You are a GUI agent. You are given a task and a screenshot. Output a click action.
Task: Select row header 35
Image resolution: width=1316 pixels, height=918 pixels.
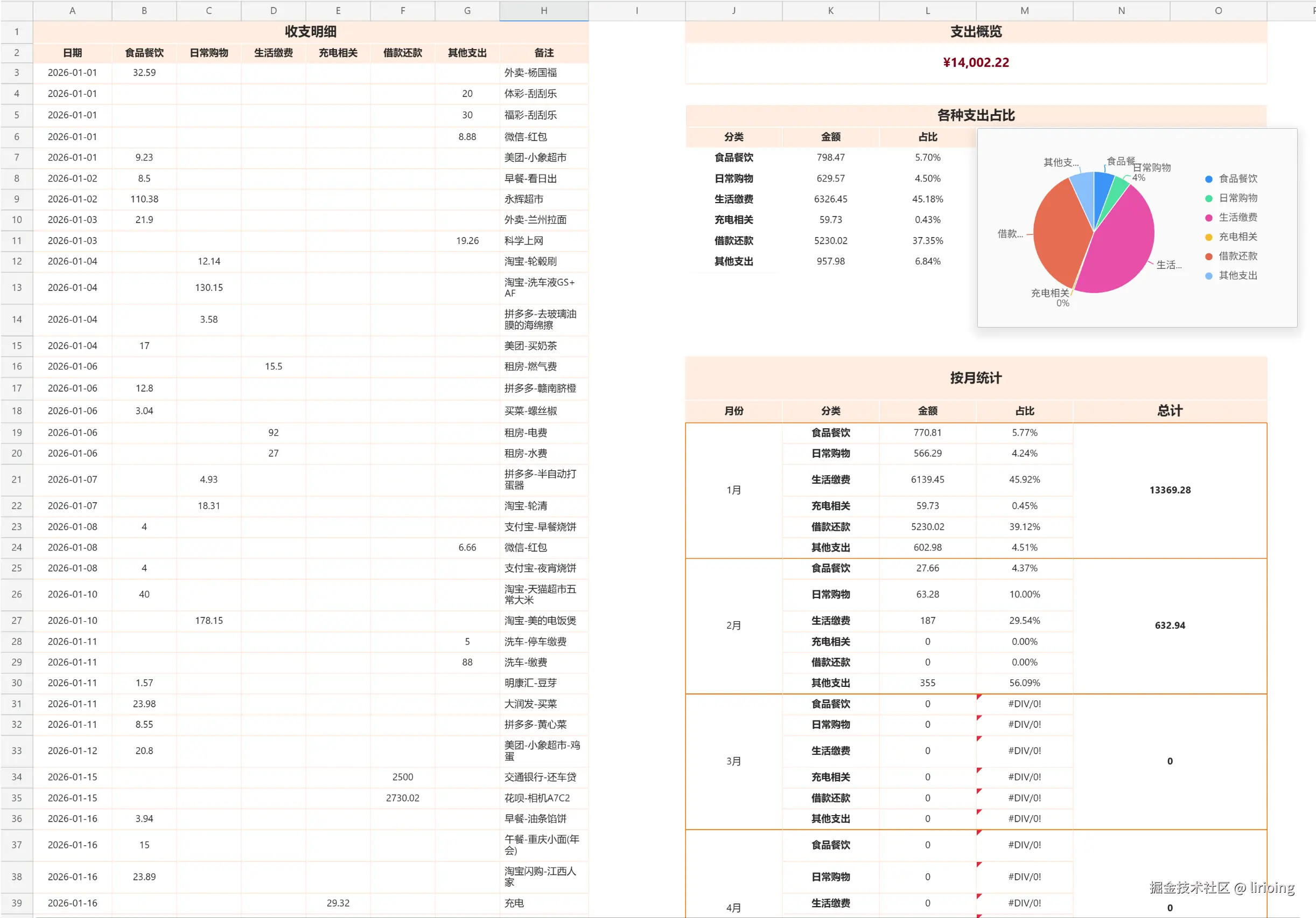tap(17, 797)
